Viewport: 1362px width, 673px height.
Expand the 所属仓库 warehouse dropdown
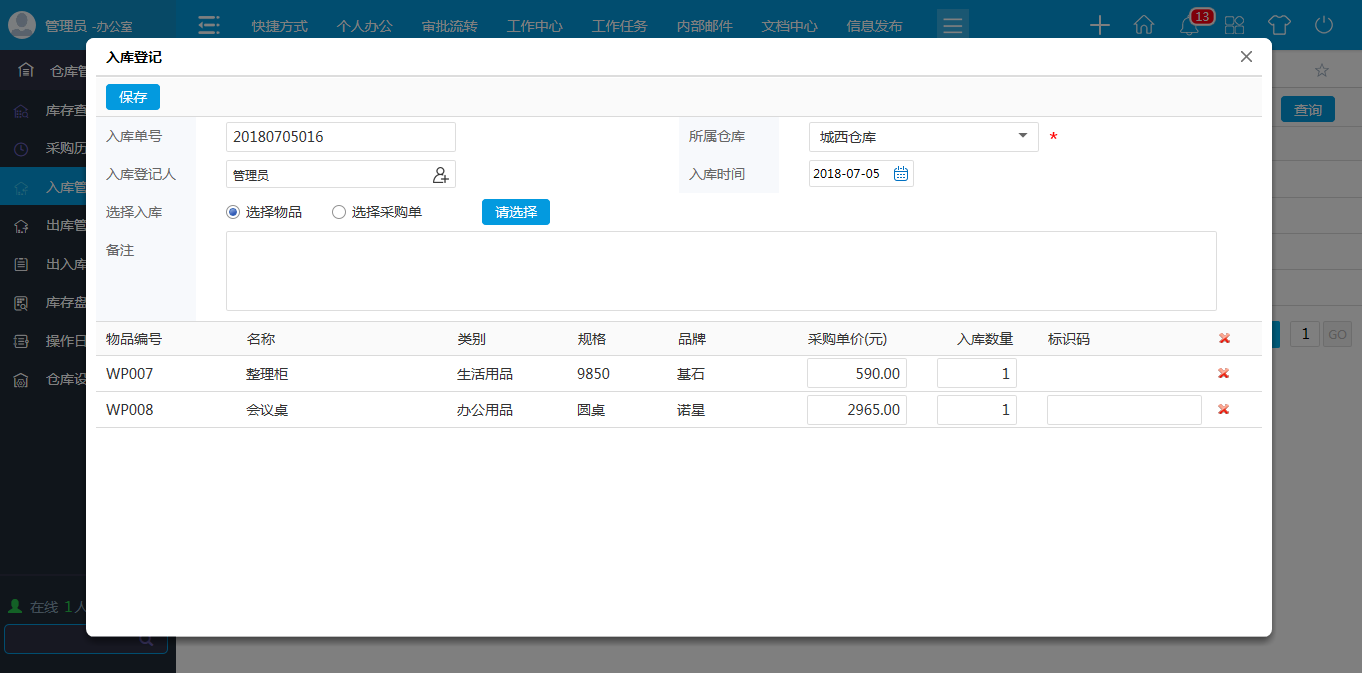(1022, 137)
